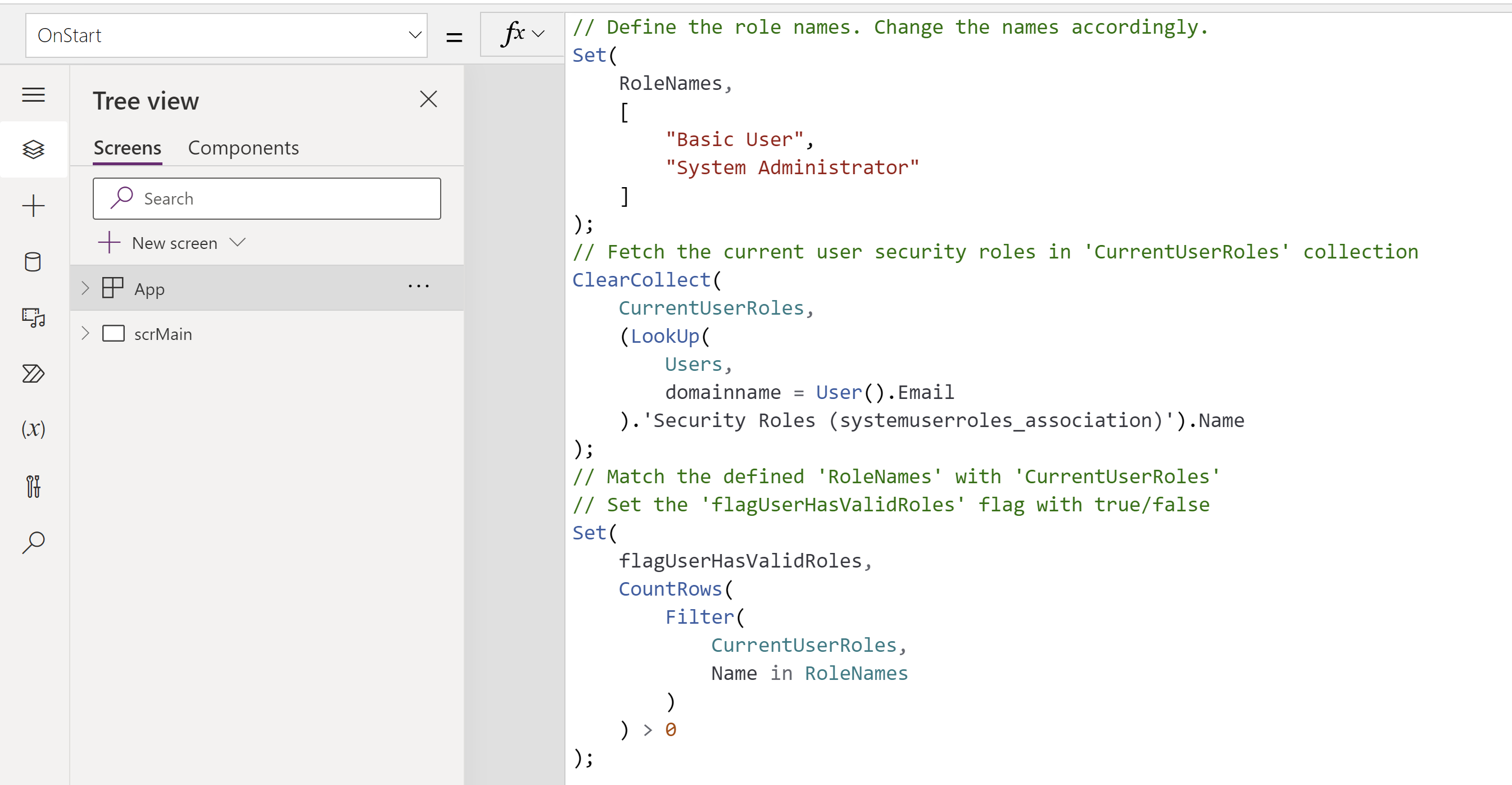
Task: Click the sidebar Search magnifier icon
Action: click(x=34, y=542)
